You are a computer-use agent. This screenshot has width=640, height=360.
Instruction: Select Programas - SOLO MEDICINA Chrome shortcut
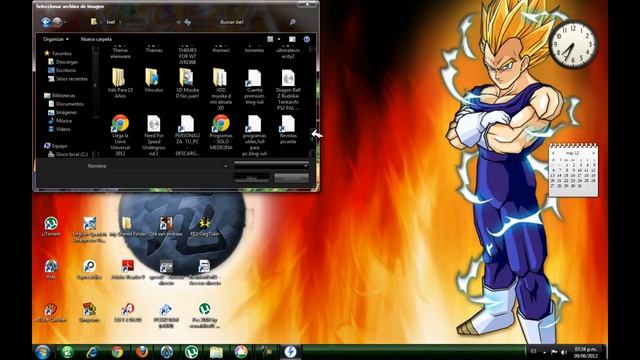pyautogui.click(x=220, y=132)
